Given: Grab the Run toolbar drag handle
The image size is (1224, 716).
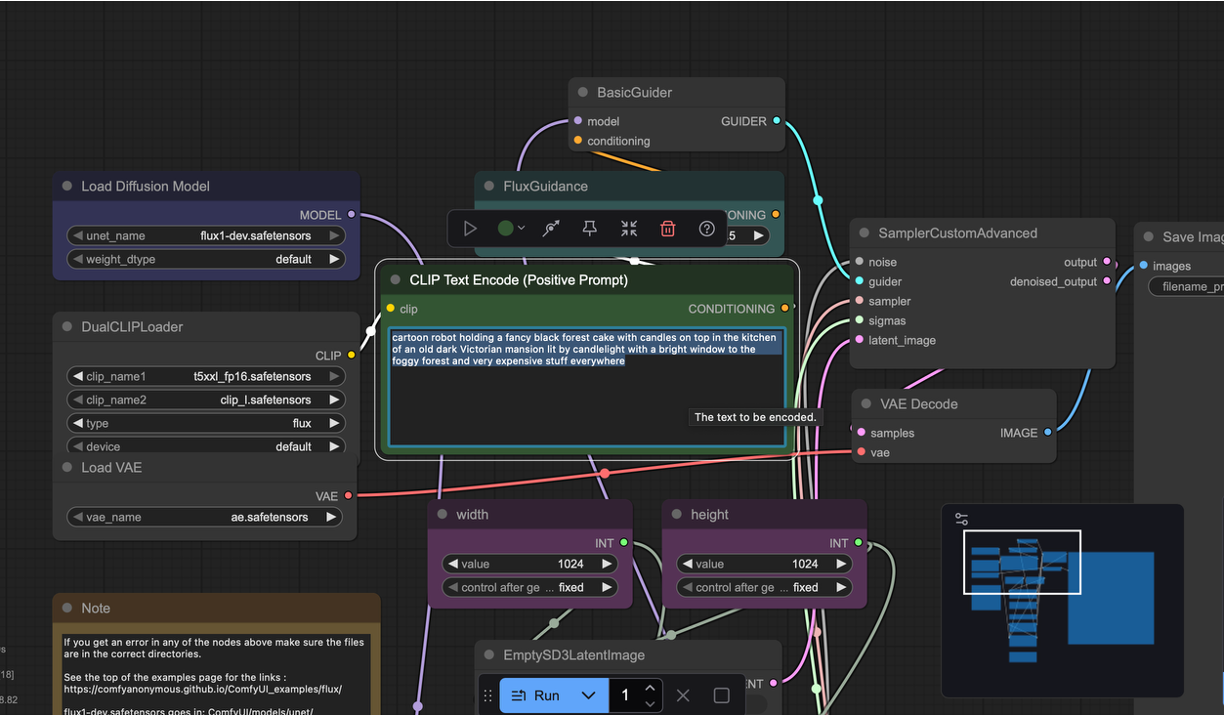Looking at the screenshot, I should (488, 695).
